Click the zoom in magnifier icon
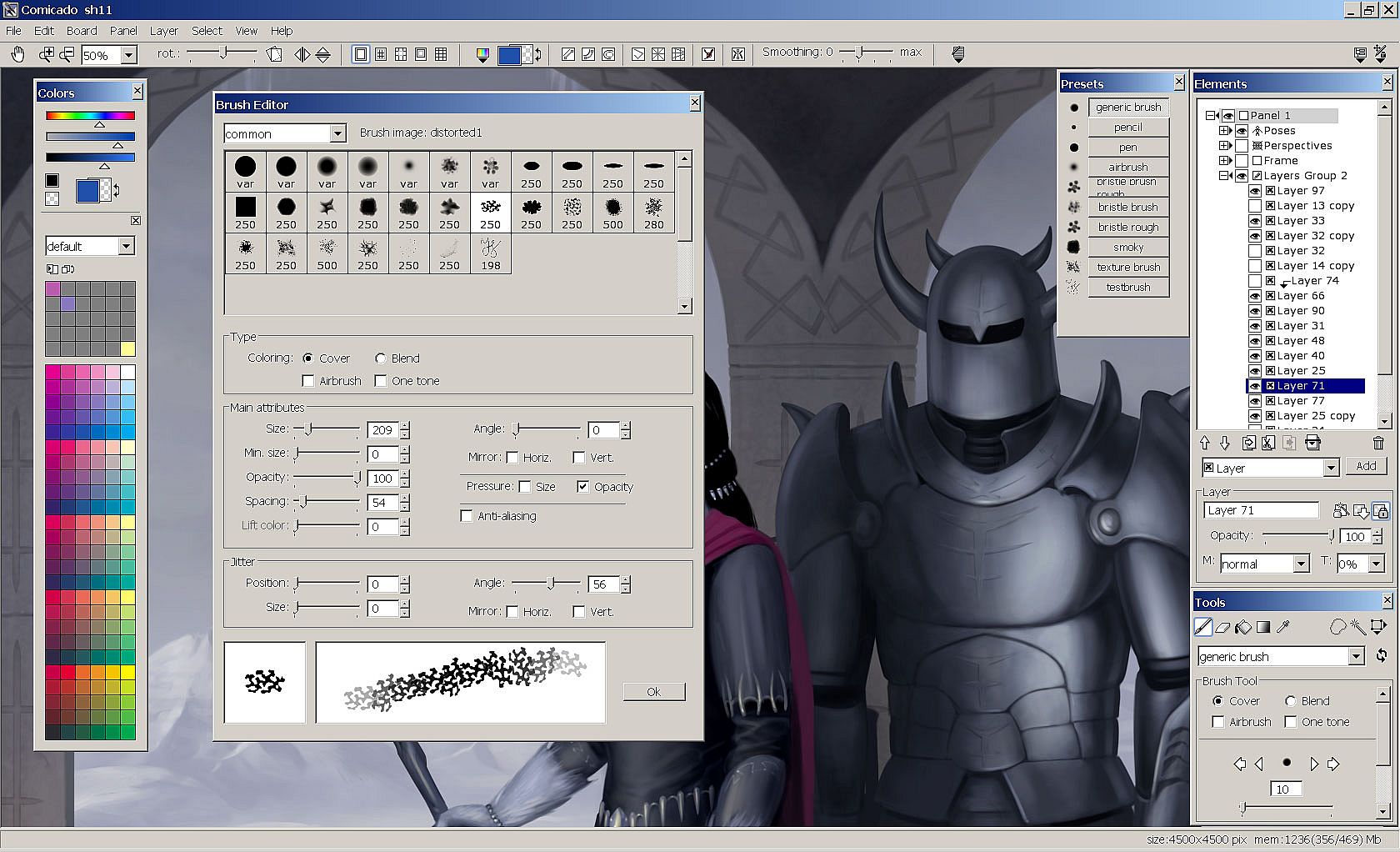The height and width of the screenshot is (852, 1400). click(x=47, y=55)
